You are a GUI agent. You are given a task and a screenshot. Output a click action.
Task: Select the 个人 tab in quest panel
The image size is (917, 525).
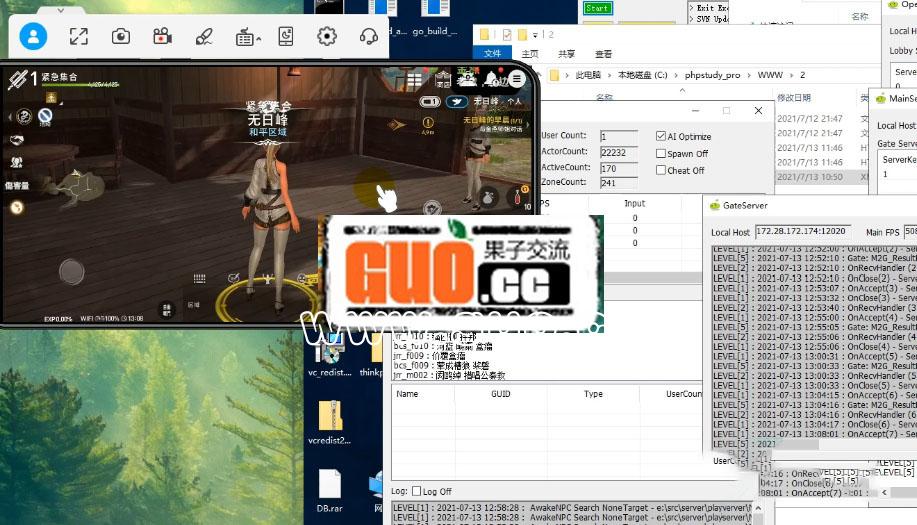click(513, 101)
